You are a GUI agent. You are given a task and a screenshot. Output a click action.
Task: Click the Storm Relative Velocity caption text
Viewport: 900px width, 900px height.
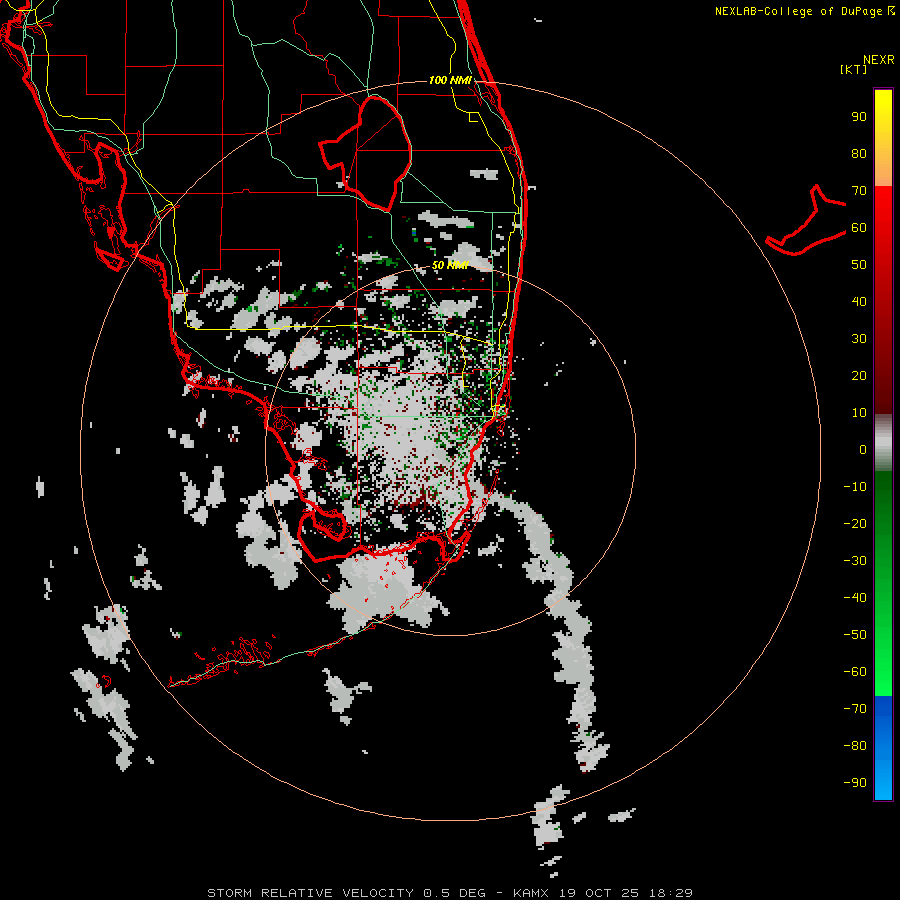[x=450, y=893]
